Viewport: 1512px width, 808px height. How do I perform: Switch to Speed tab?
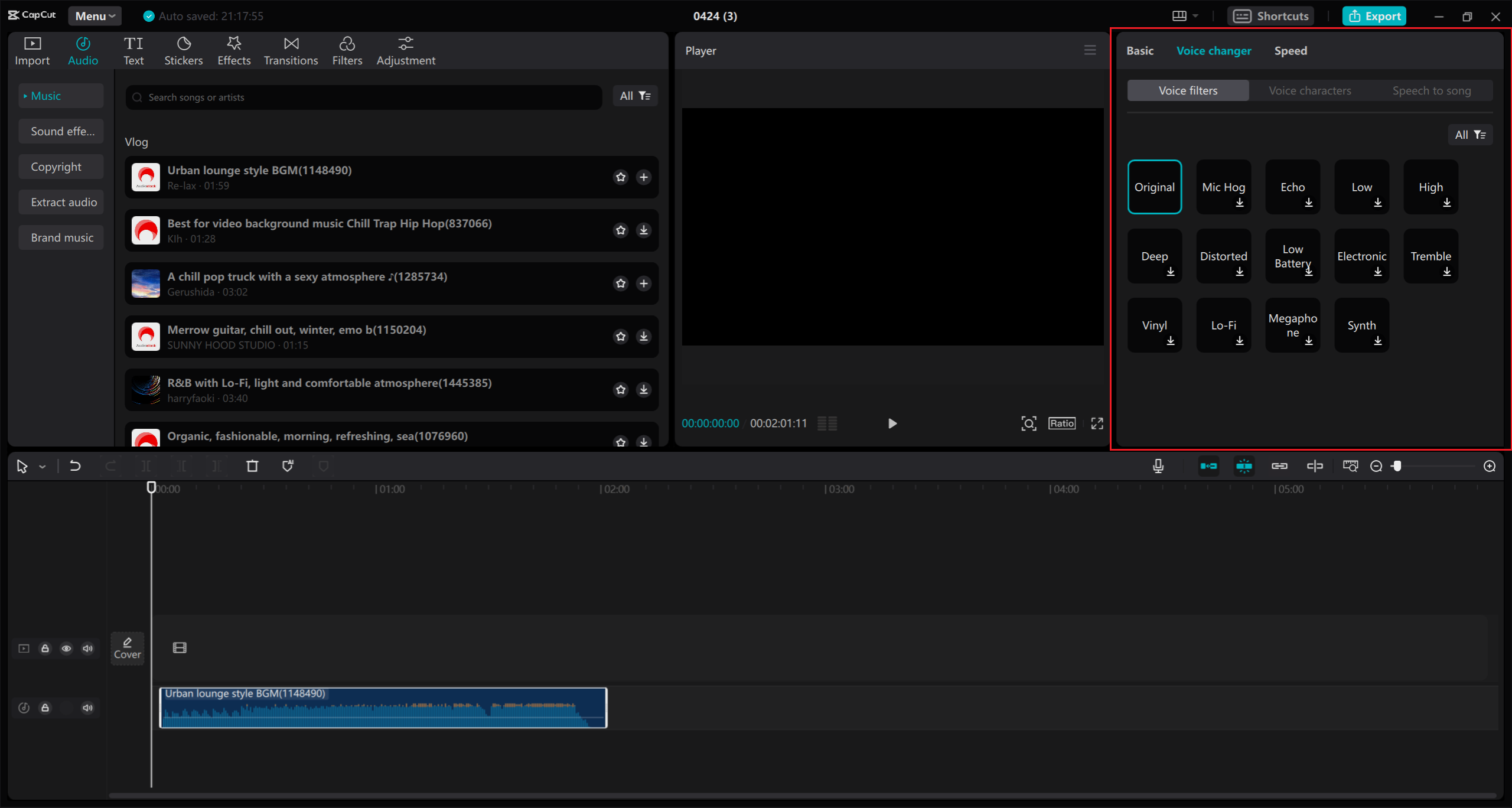(x=1291, y=51)
